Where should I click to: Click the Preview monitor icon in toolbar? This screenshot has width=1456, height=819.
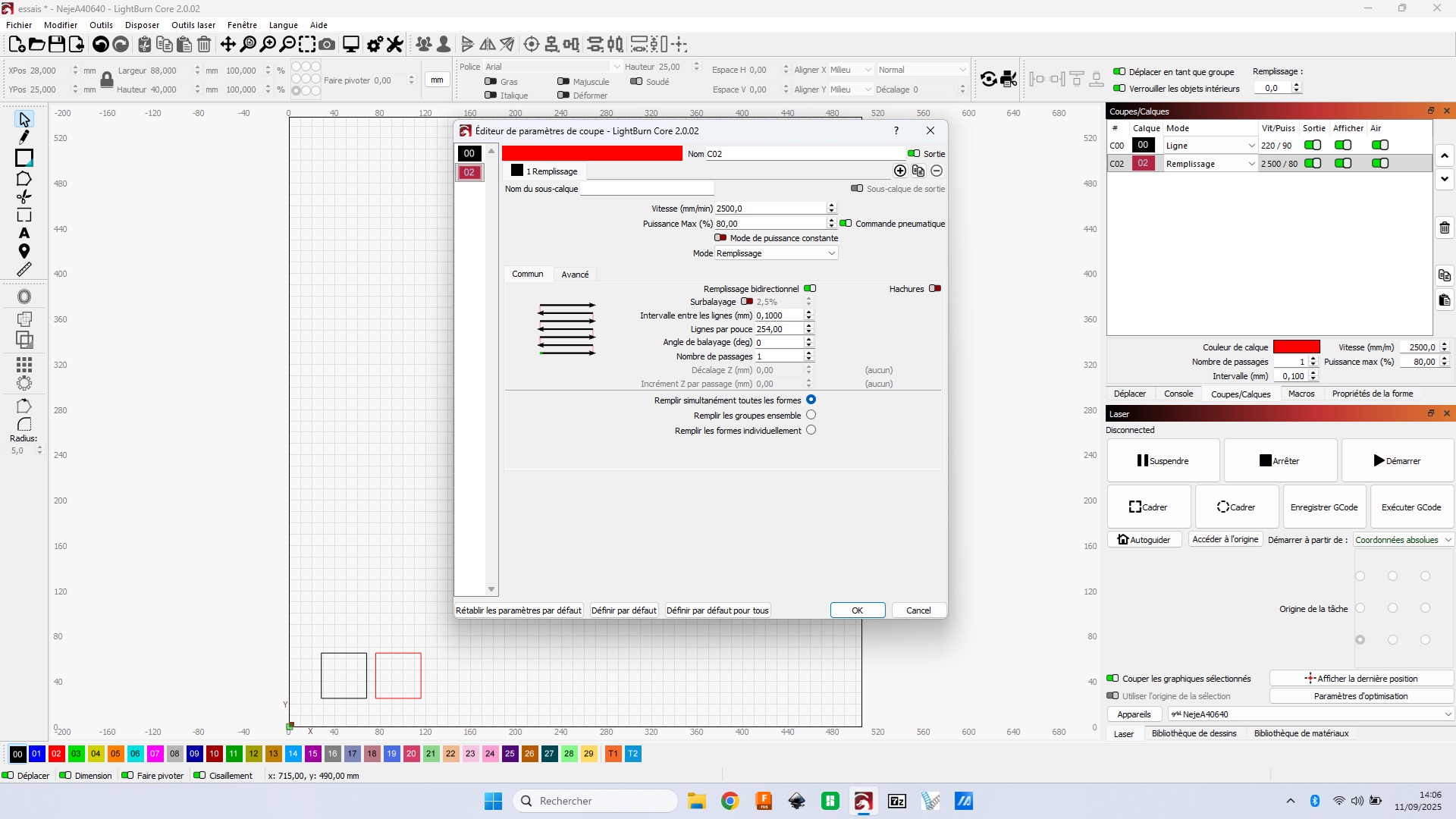pyautogui.click(x=350, y=45)
